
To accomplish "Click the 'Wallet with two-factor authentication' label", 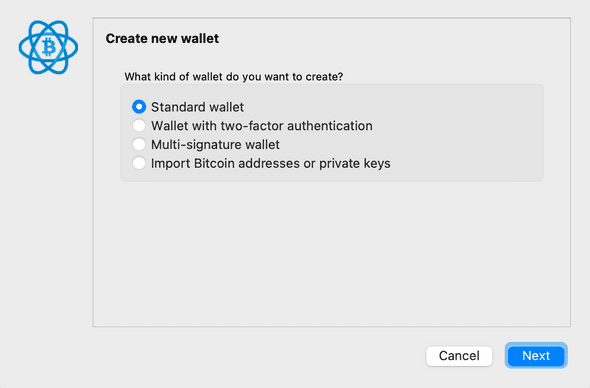I will pos(262,126).
